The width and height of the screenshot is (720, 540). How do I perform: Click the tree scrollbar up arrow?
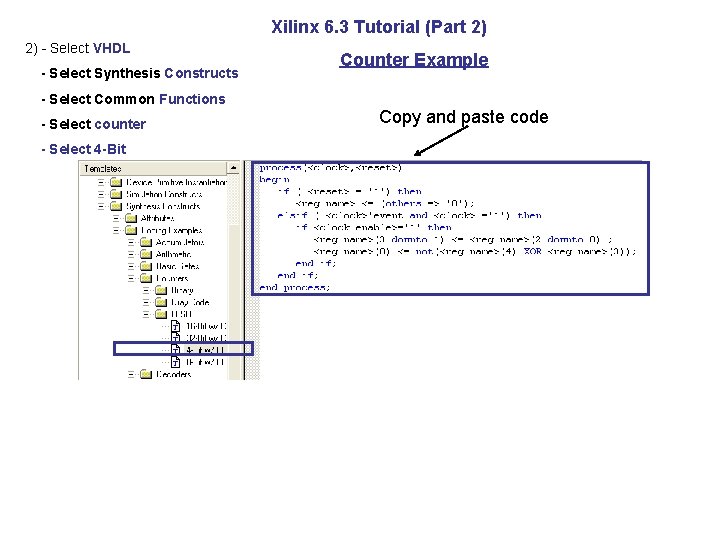pyautogui.click(x=233, y=168)
